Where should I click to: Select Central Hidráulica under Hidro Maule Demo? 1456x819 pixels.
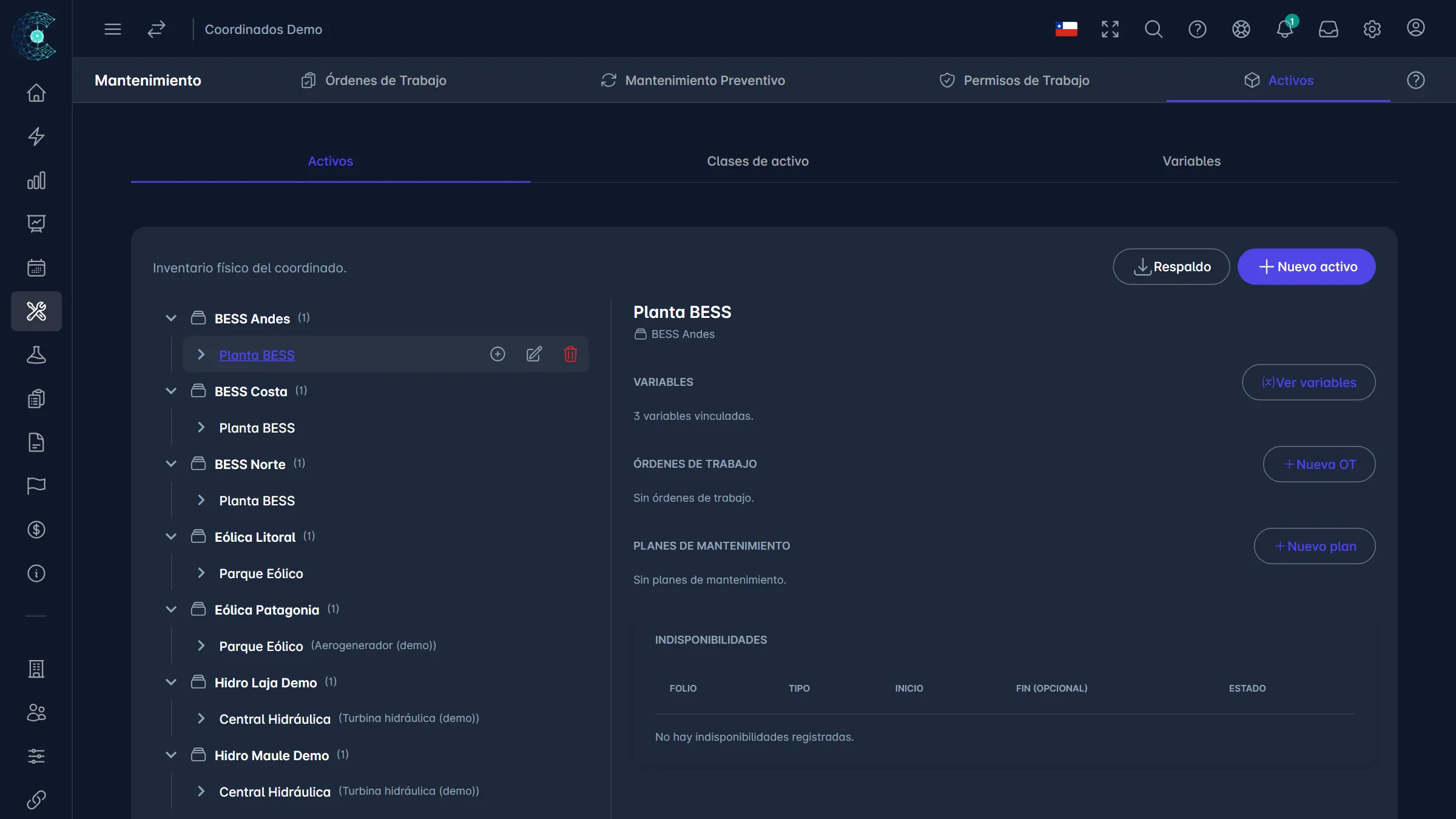(275, 792)
